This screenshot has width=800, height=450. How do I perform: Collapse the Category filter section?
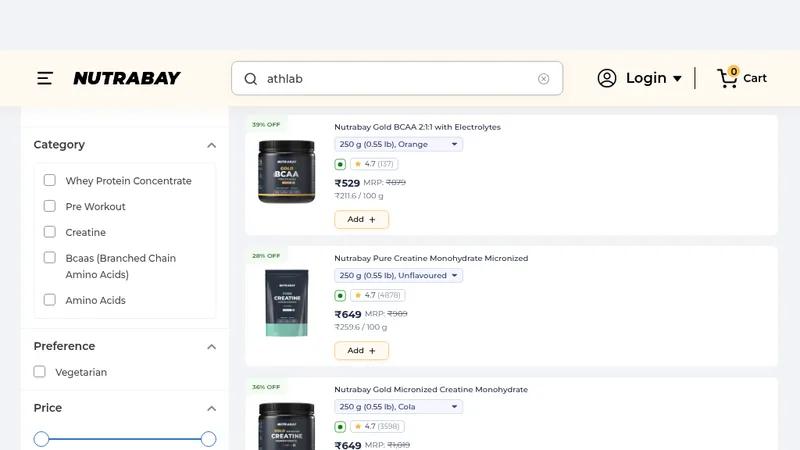point(211,145)
